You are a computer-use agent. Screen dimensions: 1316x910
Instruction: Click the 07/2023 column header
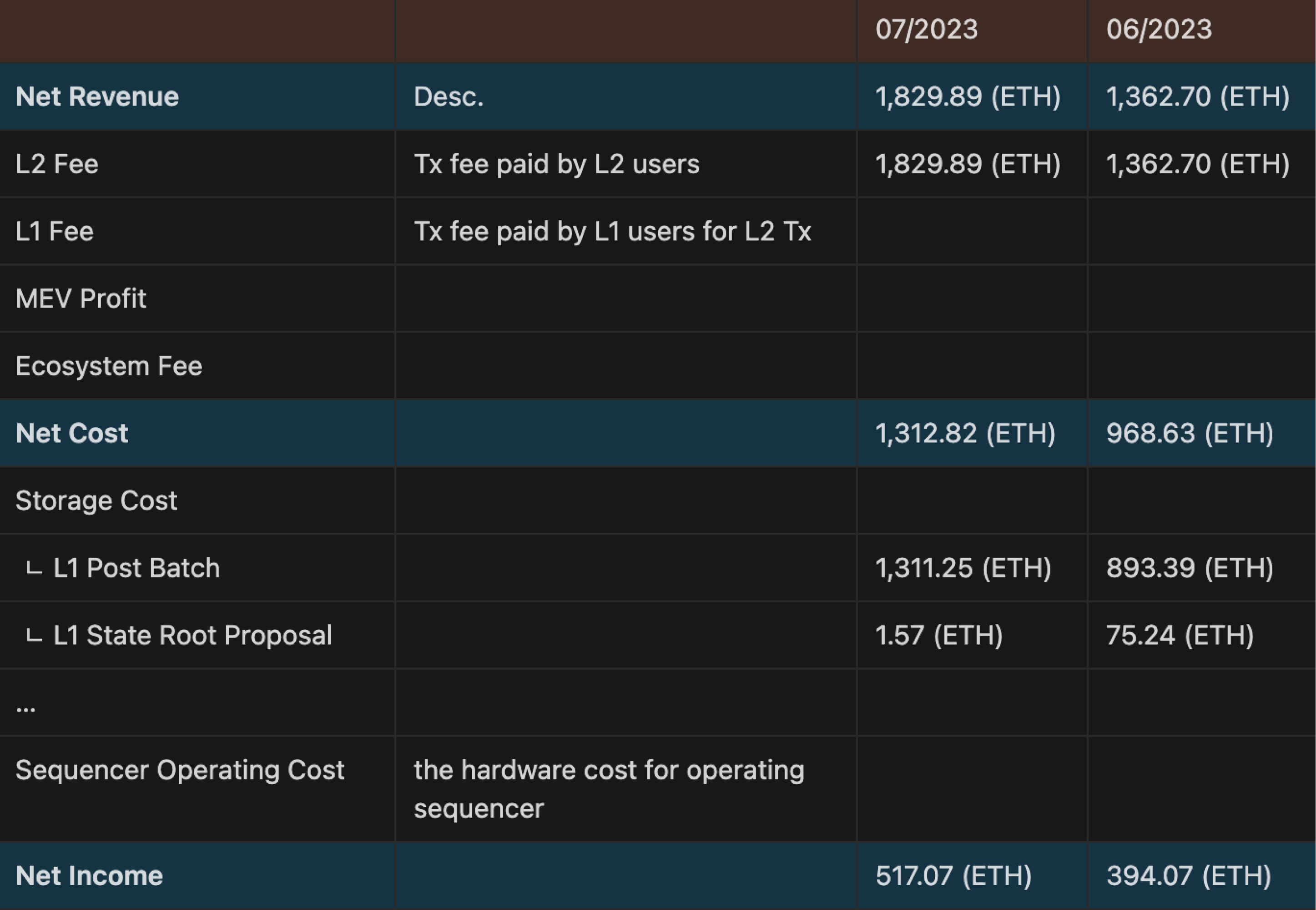(x=926, y=30)
